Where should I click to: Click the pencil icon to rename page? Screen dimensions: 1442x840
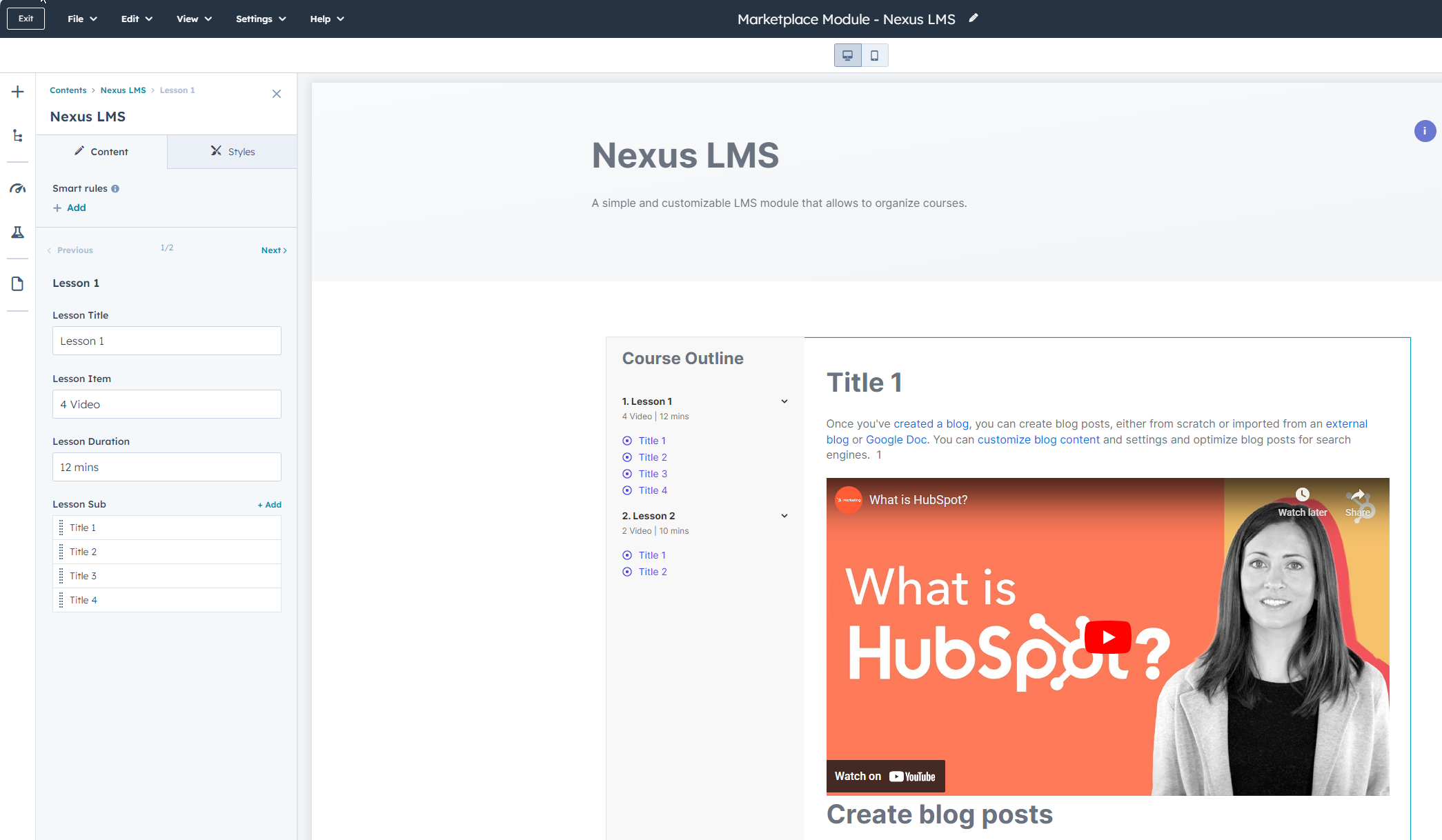(974, 19)
